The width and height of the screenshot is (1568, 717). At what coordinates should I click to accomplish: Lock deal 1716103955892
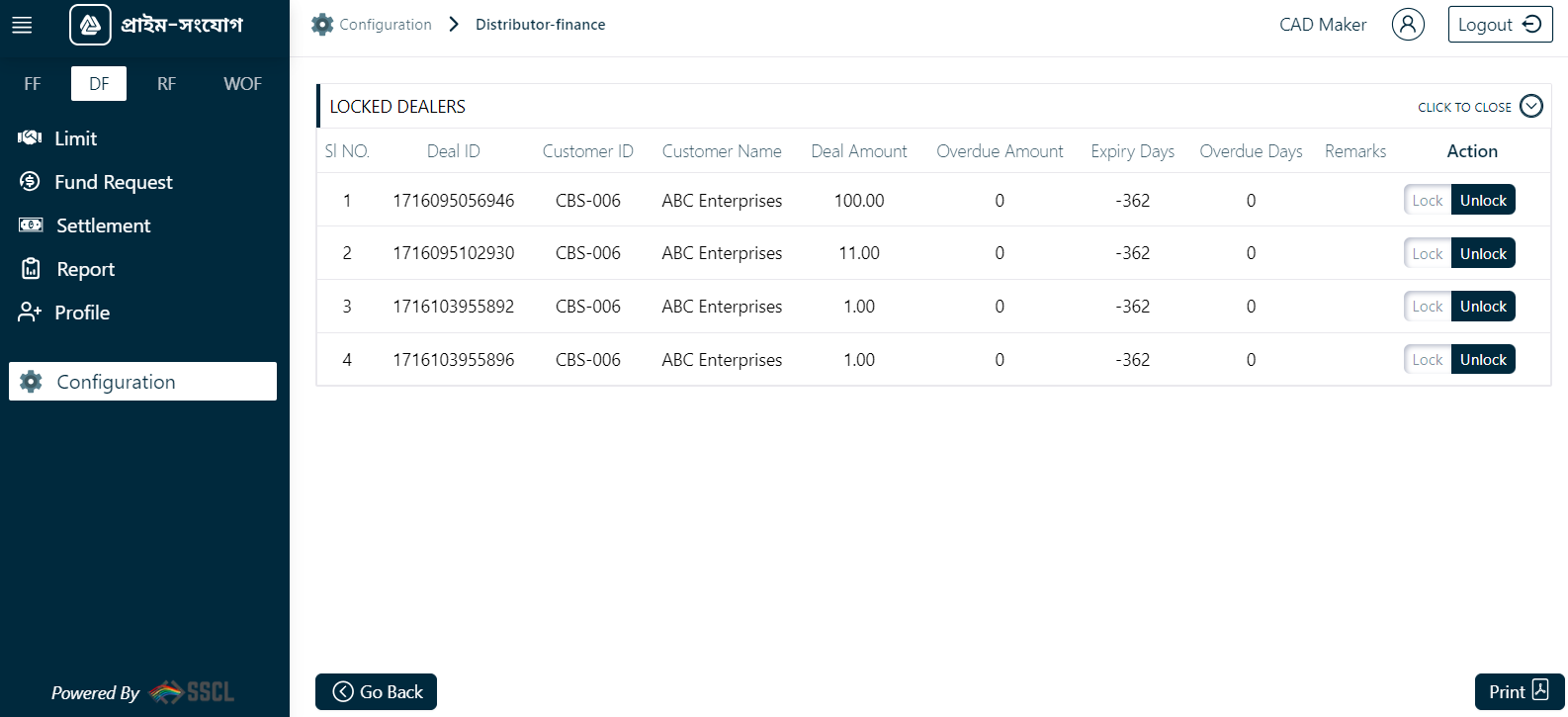pyautogui.click(x=1428, y=306)
